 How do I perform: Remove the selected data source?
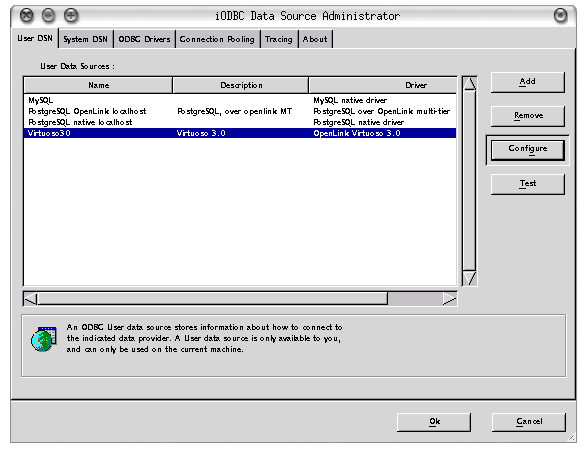[527, 116]
